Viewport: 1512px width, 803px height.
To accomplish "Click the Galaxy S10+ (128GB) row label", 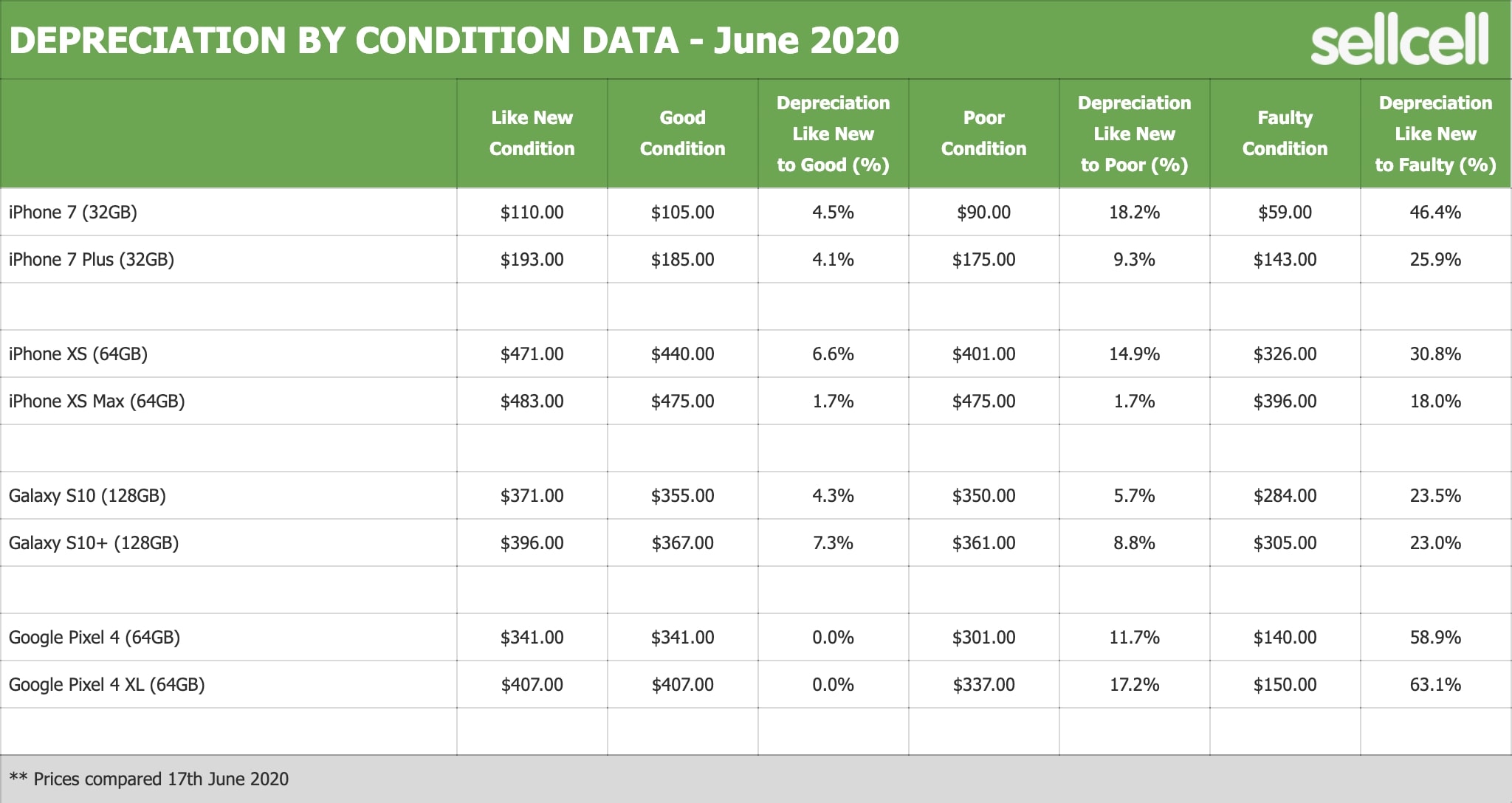I will click(x=94, y=543).
